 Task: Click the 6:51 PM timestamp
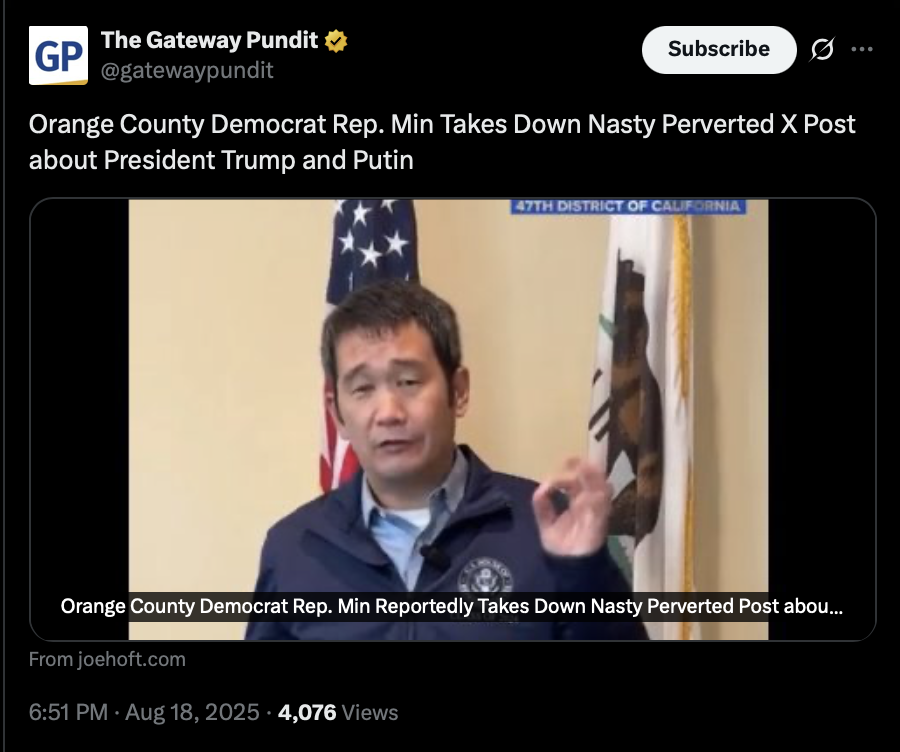pos(68,712)
